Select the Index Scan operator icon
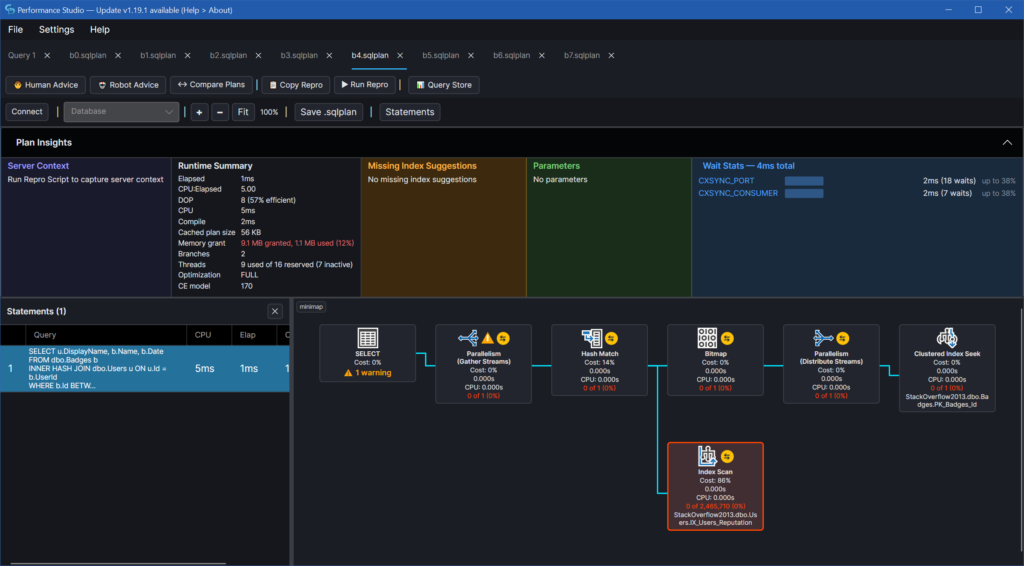1024x566 pixels. [707, 456]
